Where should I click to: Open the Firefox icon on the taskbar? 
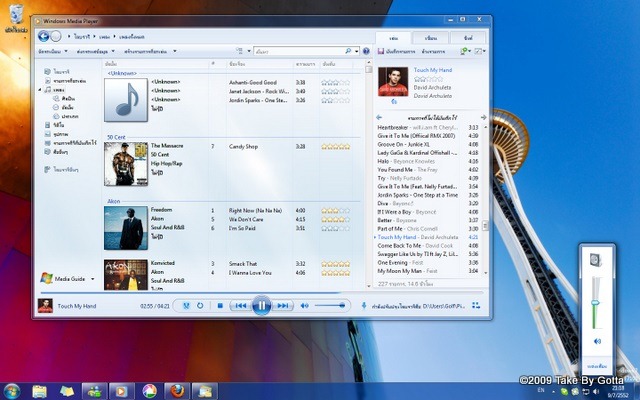click(x=177, y=391)
